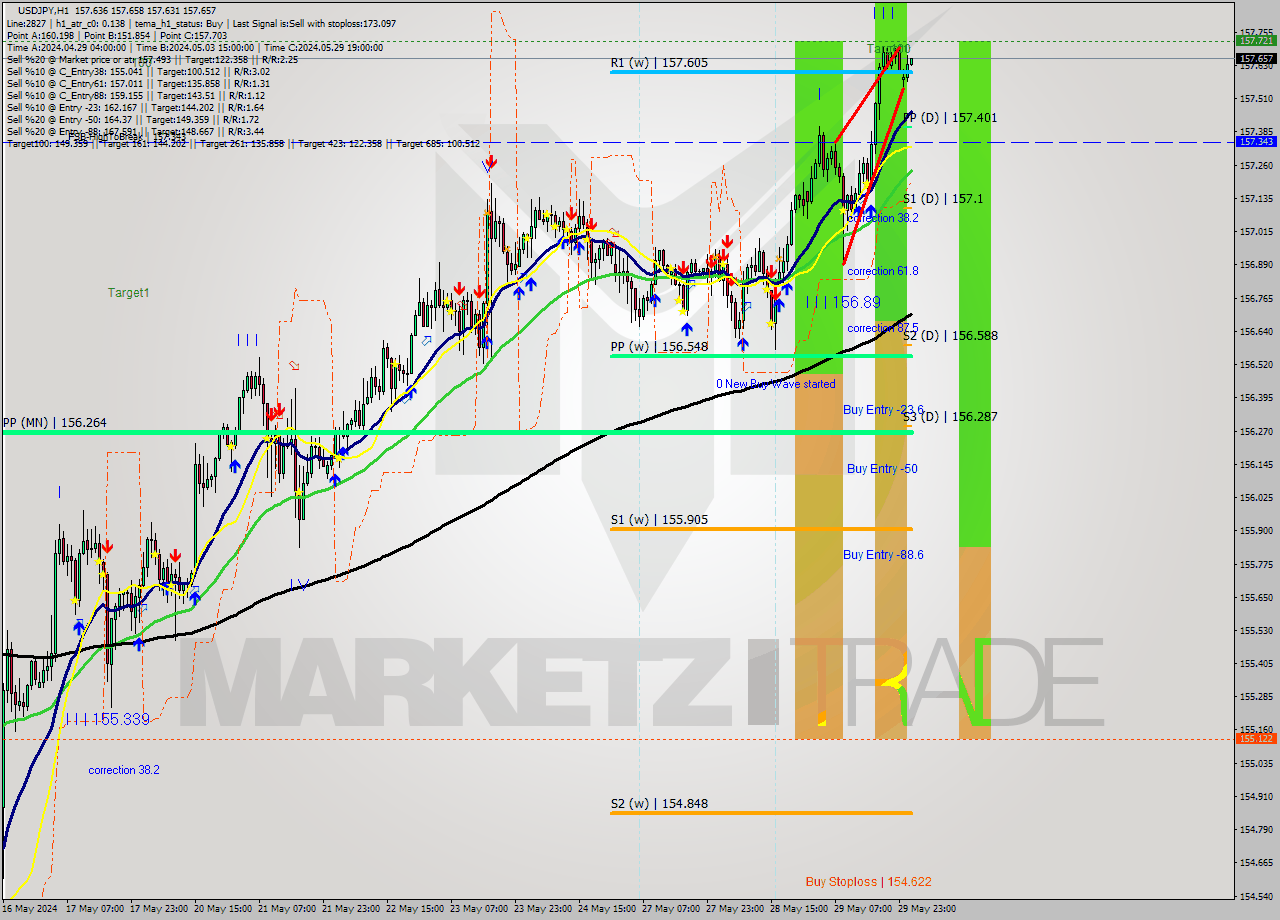Image resolution: width=1280 pixels, height=920 pixels.
Task: Click the 24 May 15:00 time label
Action: pyautogui.click(x=609, y=909)
